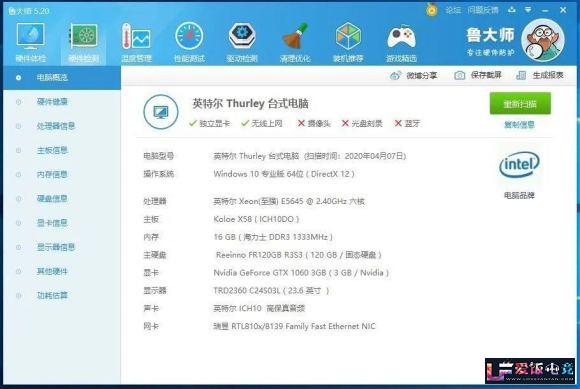
Task: Click the 微博分享 share label
Action: (422, 75)
